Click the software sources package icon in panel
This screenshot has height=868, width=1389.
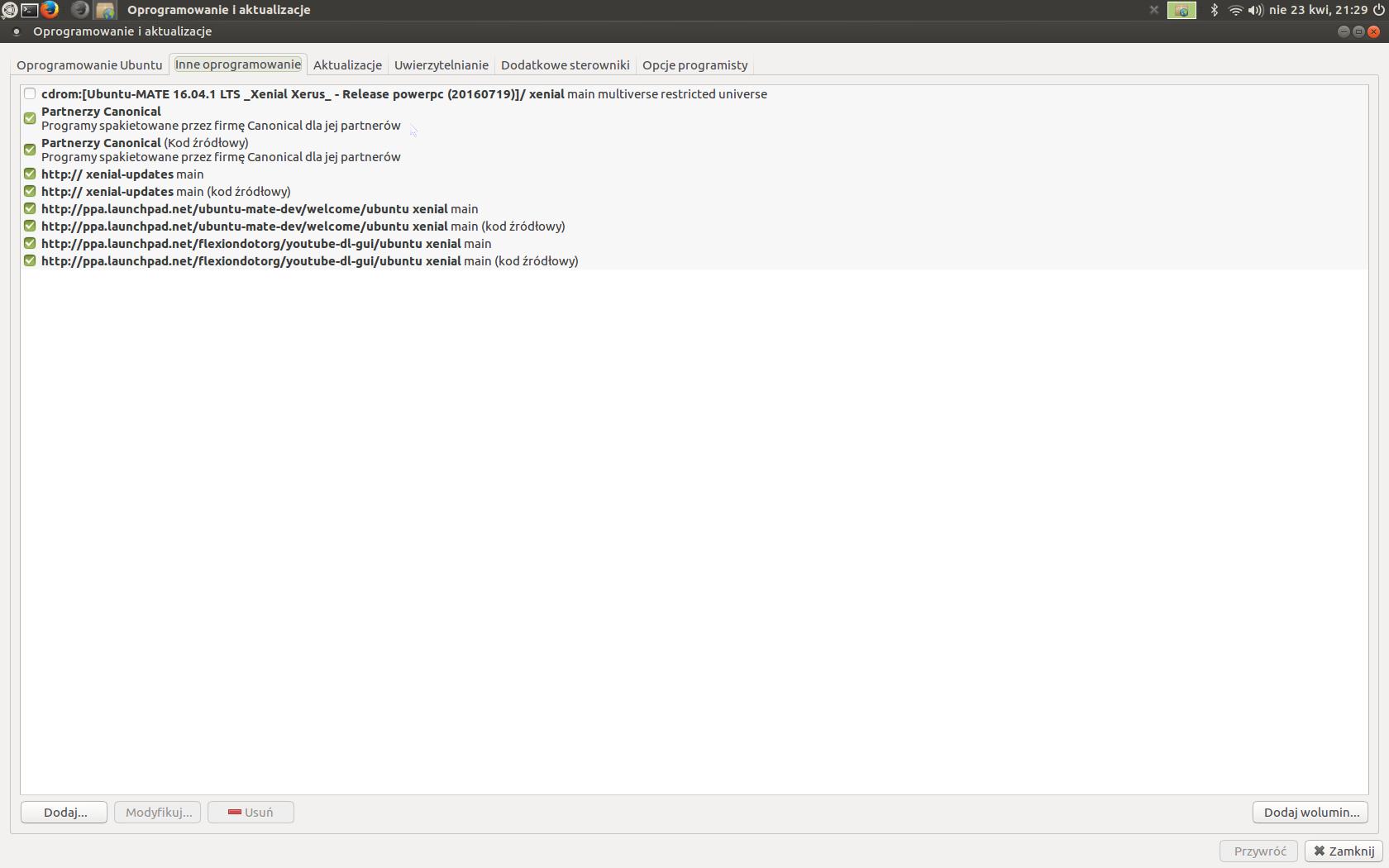[x=105, y=10]
